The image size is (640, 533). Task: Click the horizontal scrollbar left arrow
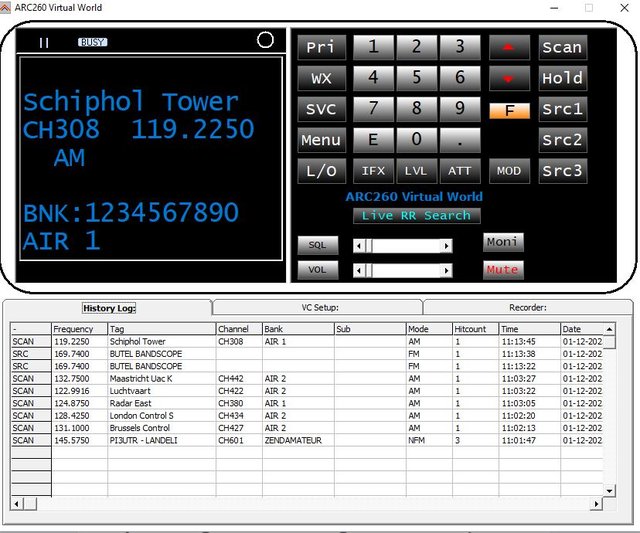(x=17, y=504)
